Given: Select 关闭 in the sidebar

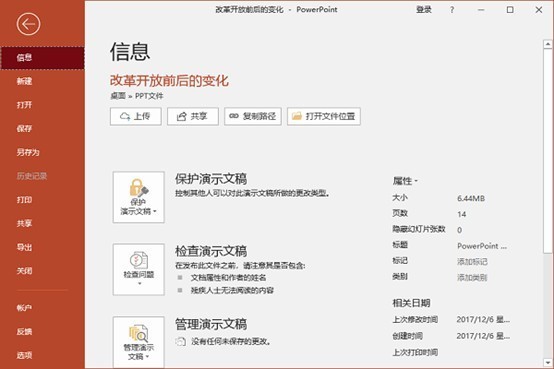Looking at the screenshot, I should pyautogui.click(x=42, y=271).
